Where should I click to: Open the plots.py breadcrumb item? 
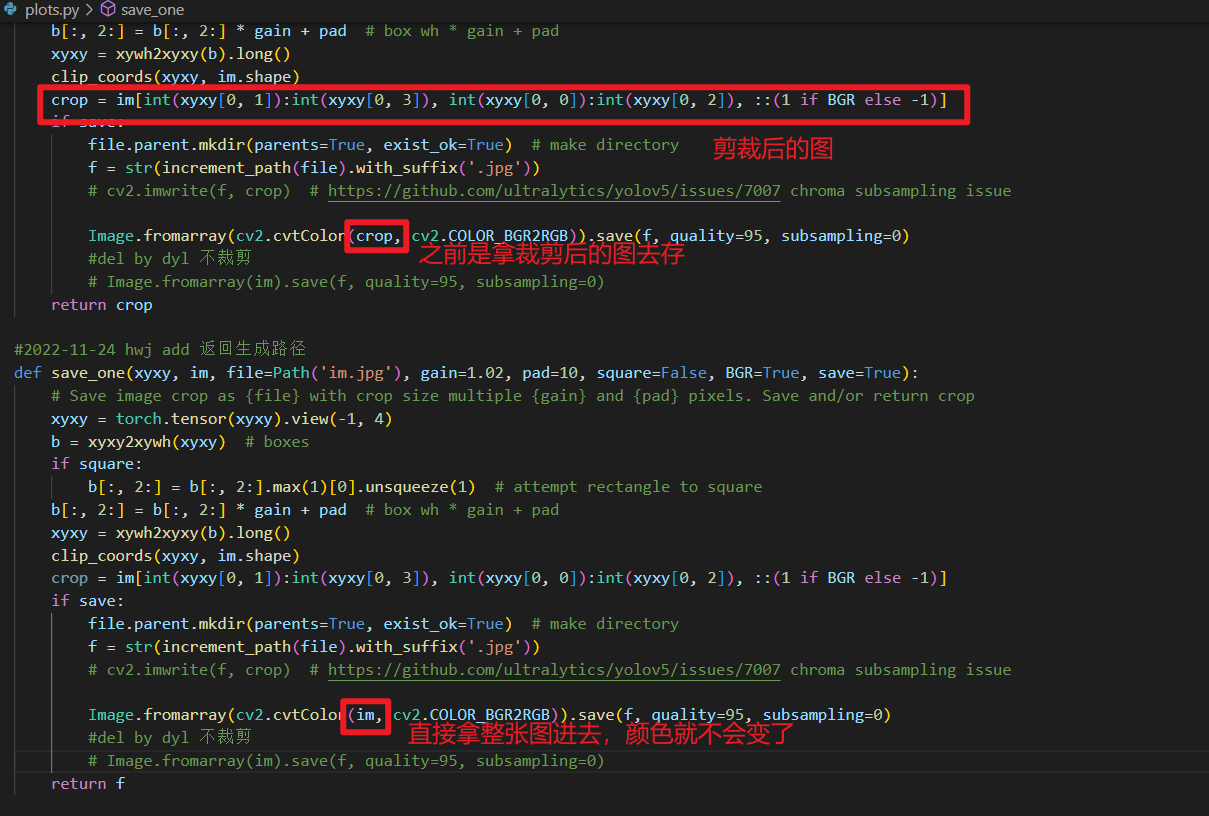click(51, 9)
